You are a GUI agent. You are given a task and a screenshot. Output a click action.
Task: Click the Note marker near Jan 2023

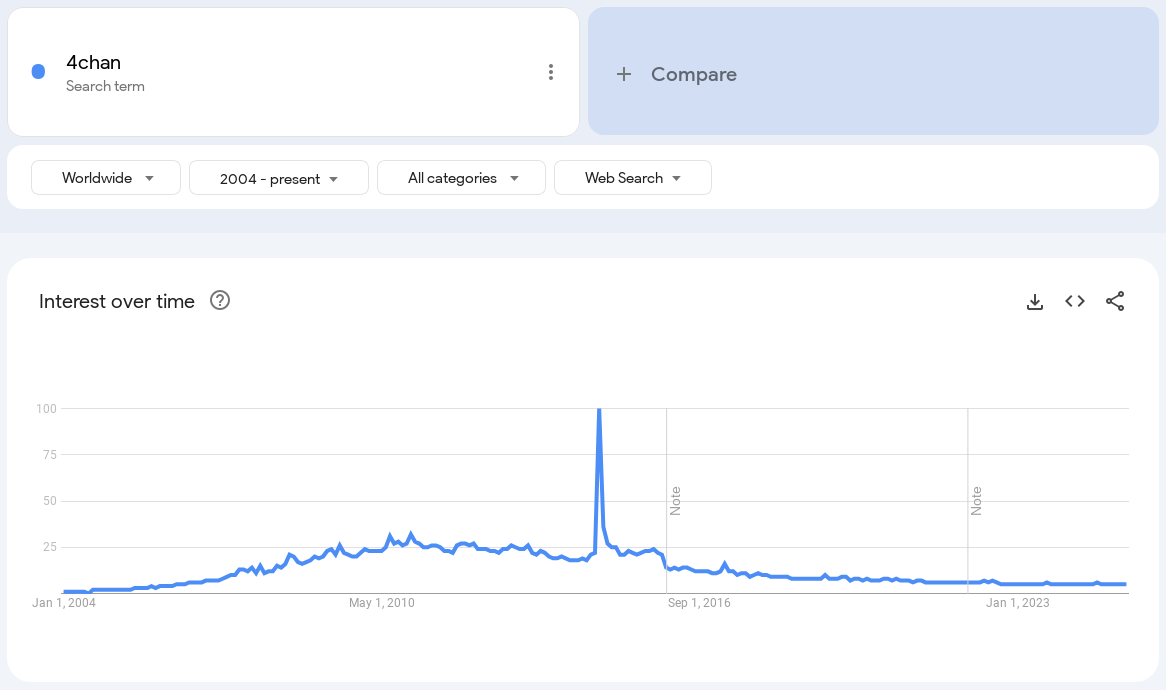click(x=976, y=501)
